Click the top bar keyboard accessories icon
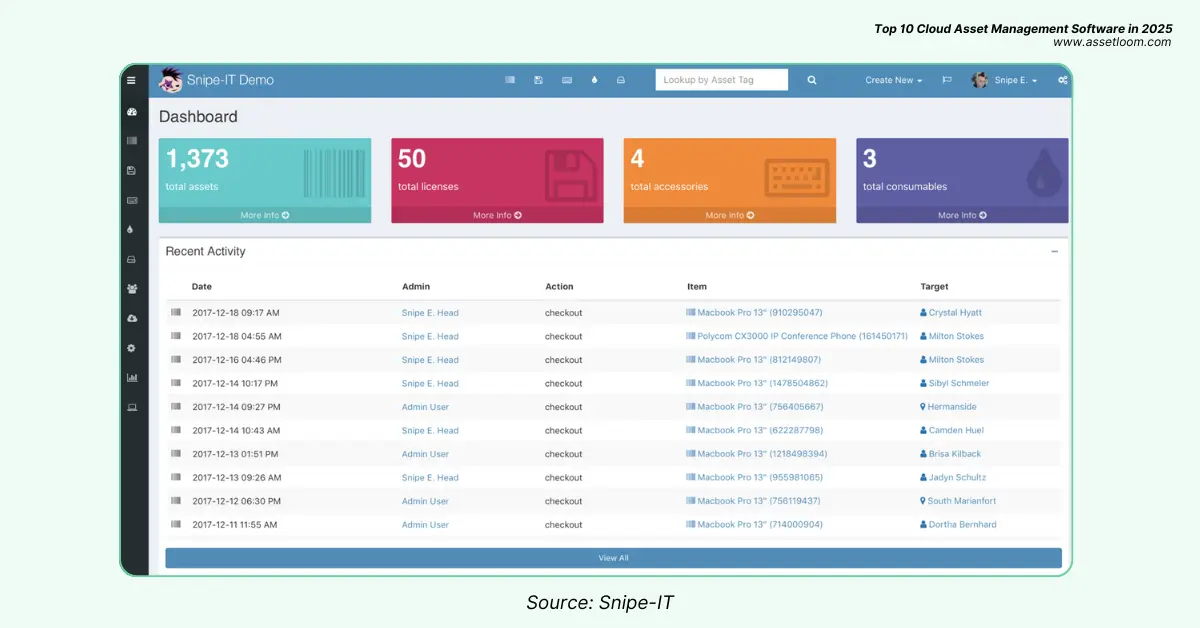The width and height of the screenshot is (1200, 628). coord(566,80)
